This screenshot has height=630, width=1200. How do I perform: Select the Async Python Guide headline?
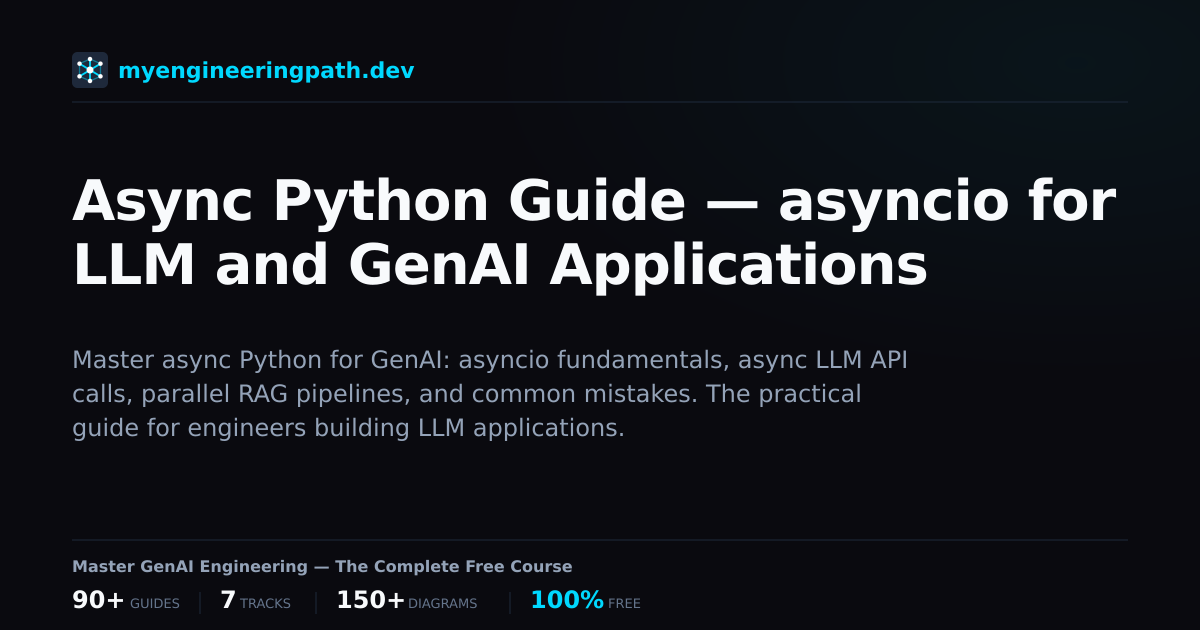594,233
